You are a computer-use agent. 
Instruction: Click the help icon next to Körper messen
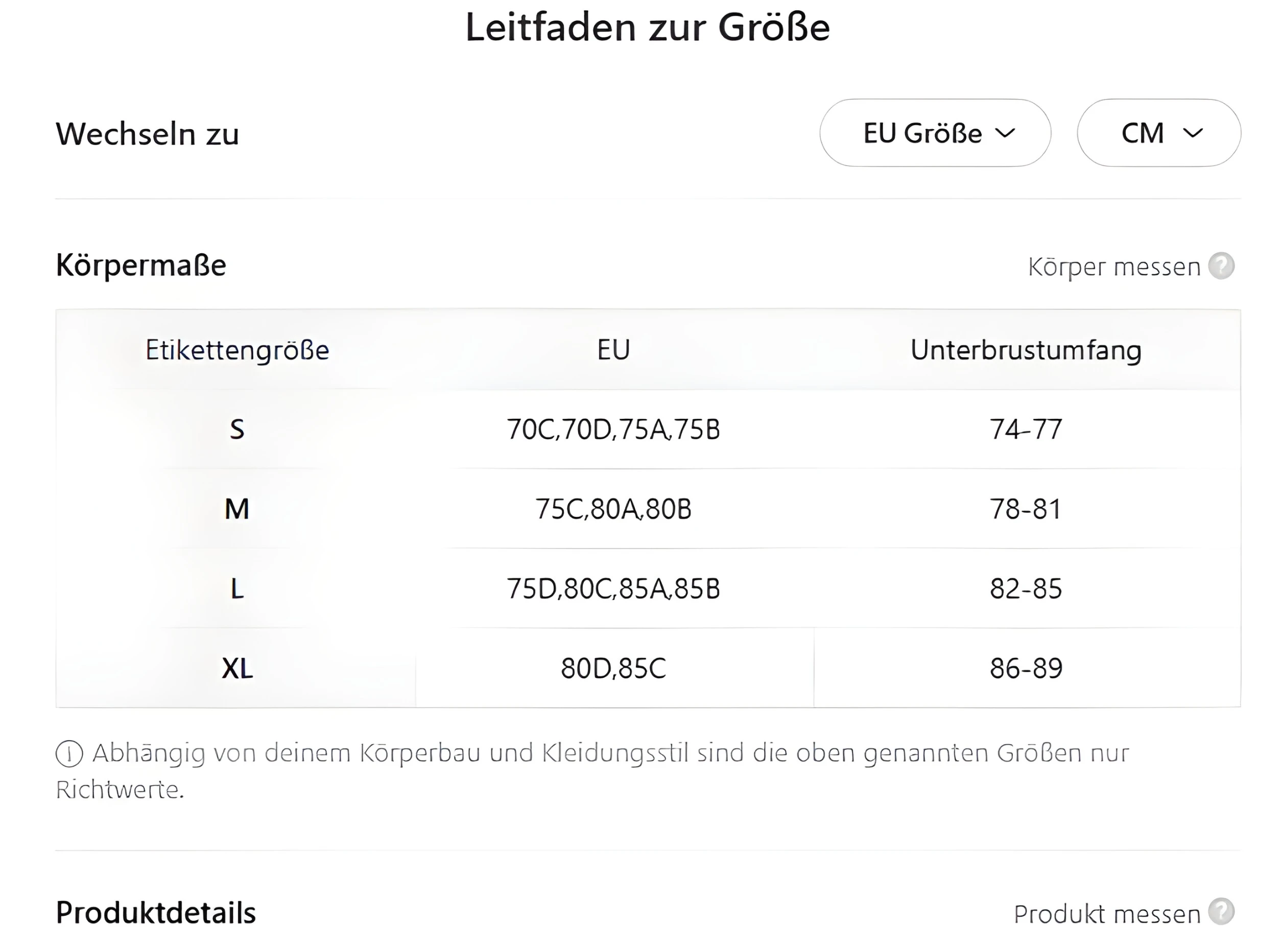click(x=1221, y=266)
